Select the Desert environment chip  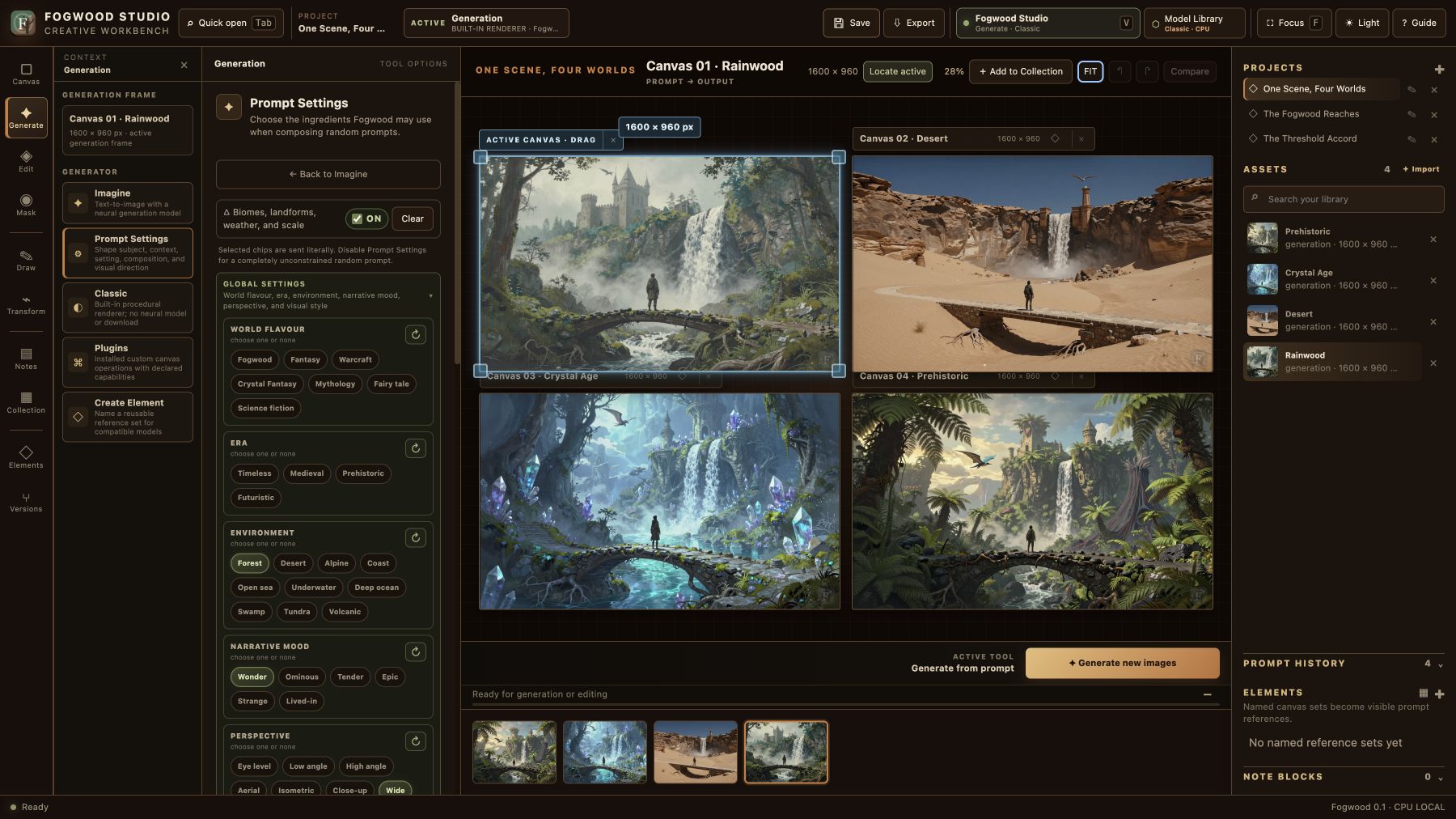click(293, 563)
